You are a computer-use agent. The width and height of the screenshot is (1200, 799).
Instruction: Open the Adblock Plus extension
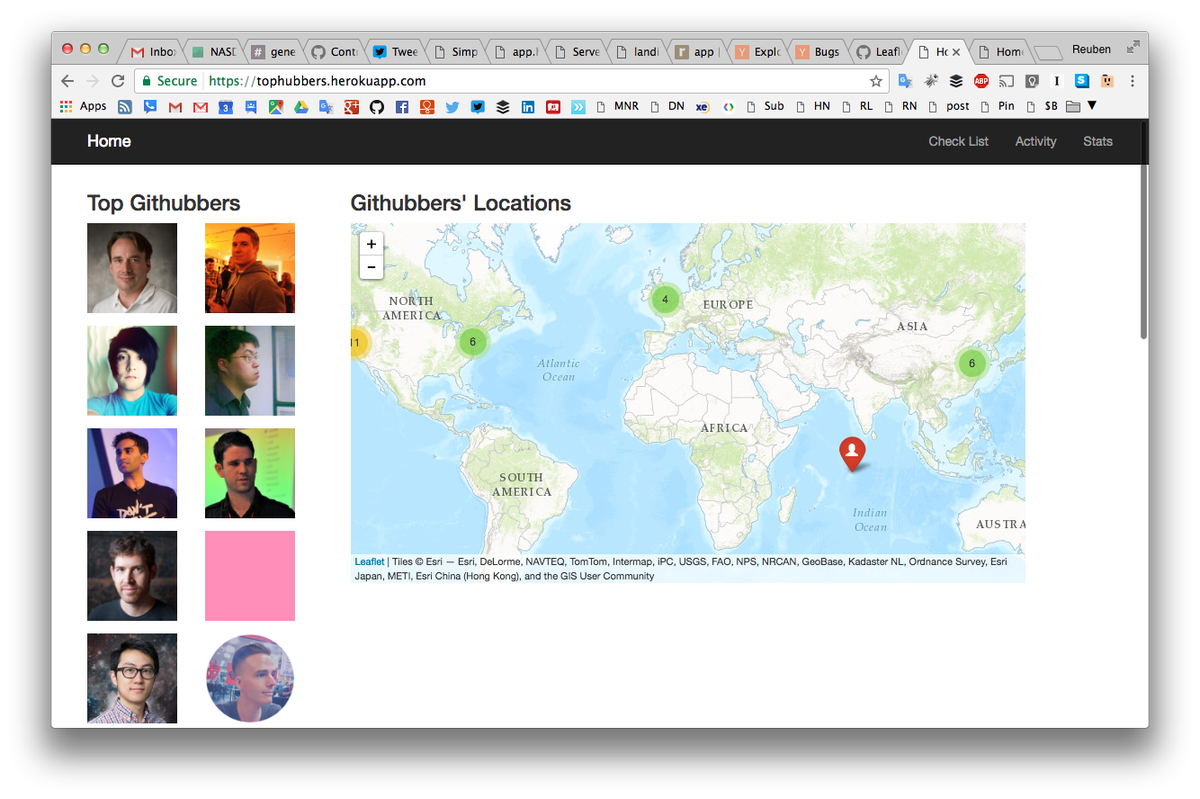tap(982, 81)
